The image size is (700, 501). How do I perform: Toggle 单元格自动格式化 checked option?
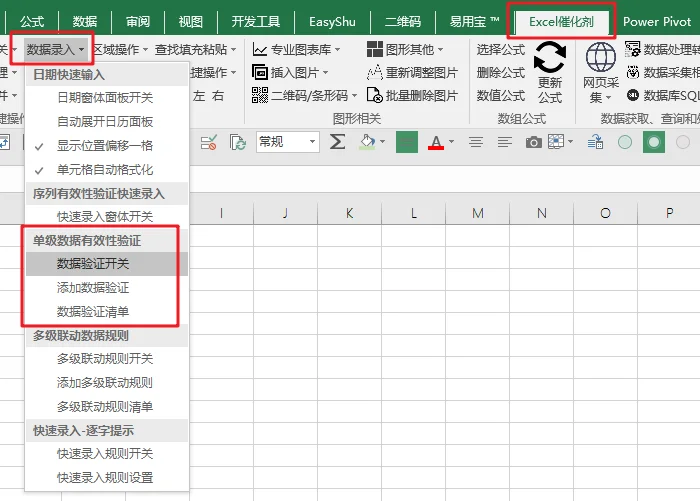click(x=107, y=170)
